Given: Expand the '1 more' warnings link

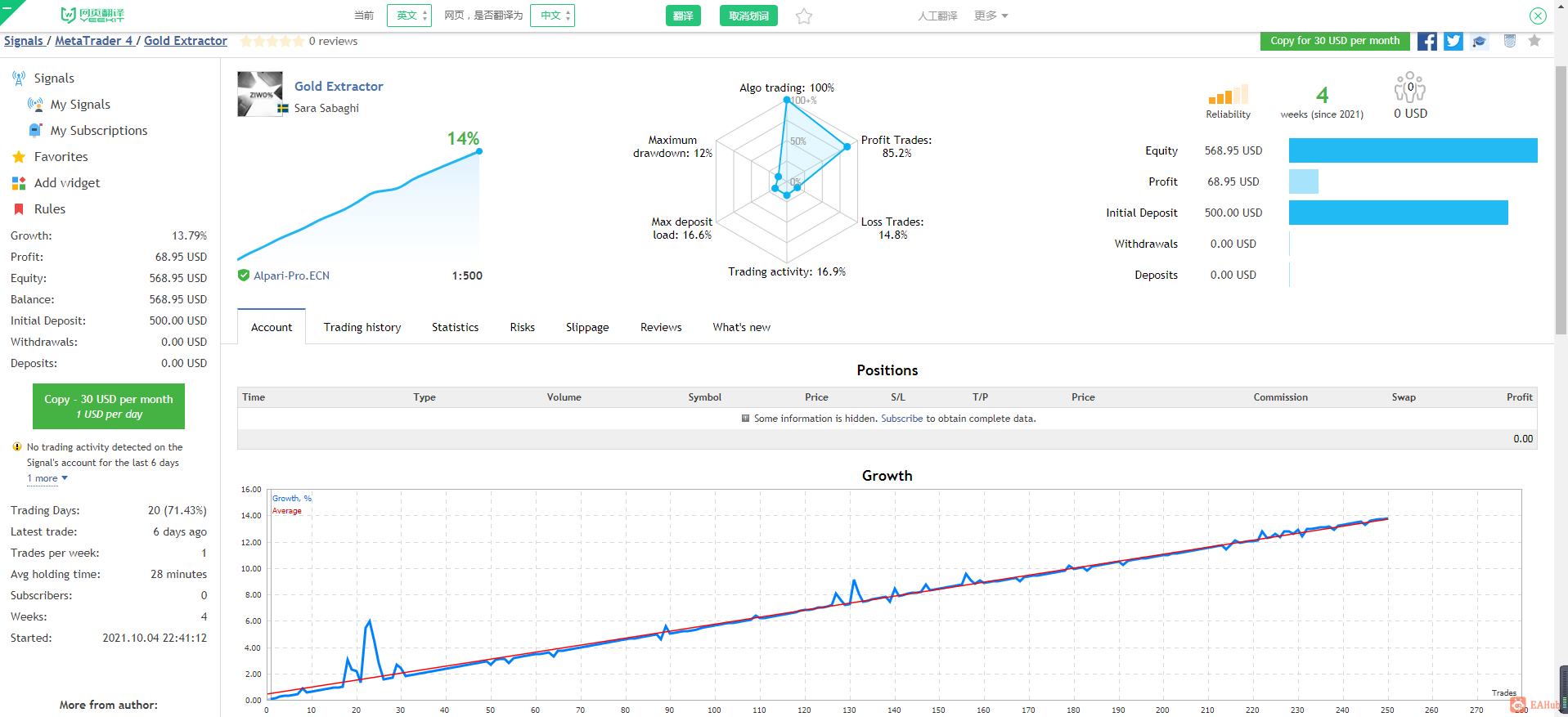Looking at the screenshot, I should [x=47, y=478].
